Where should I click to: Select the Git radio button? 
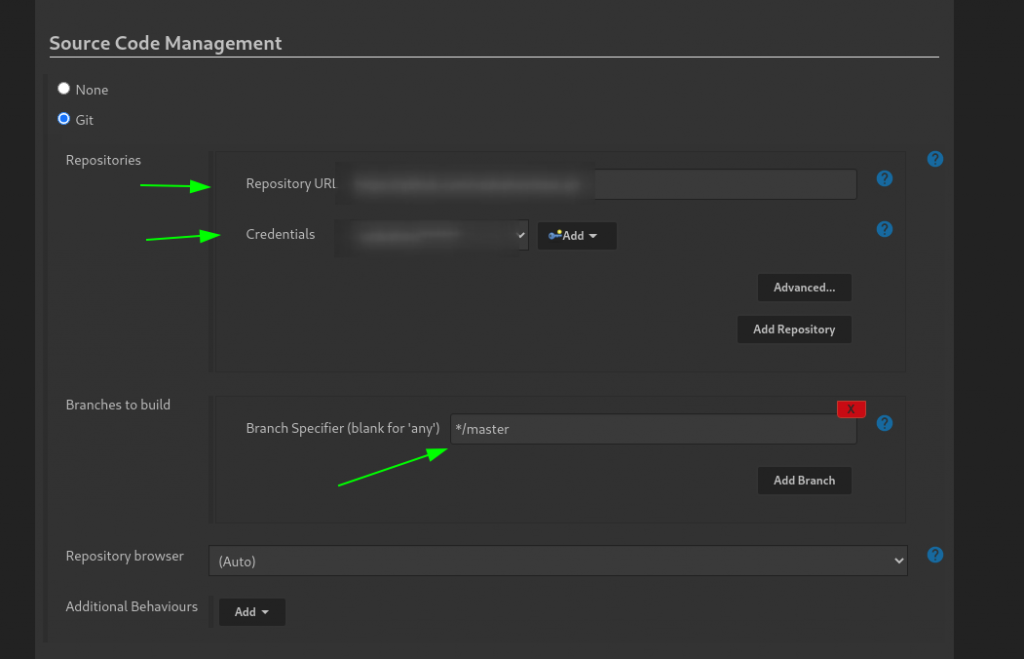pyautogui.click(x=64, y=119)
